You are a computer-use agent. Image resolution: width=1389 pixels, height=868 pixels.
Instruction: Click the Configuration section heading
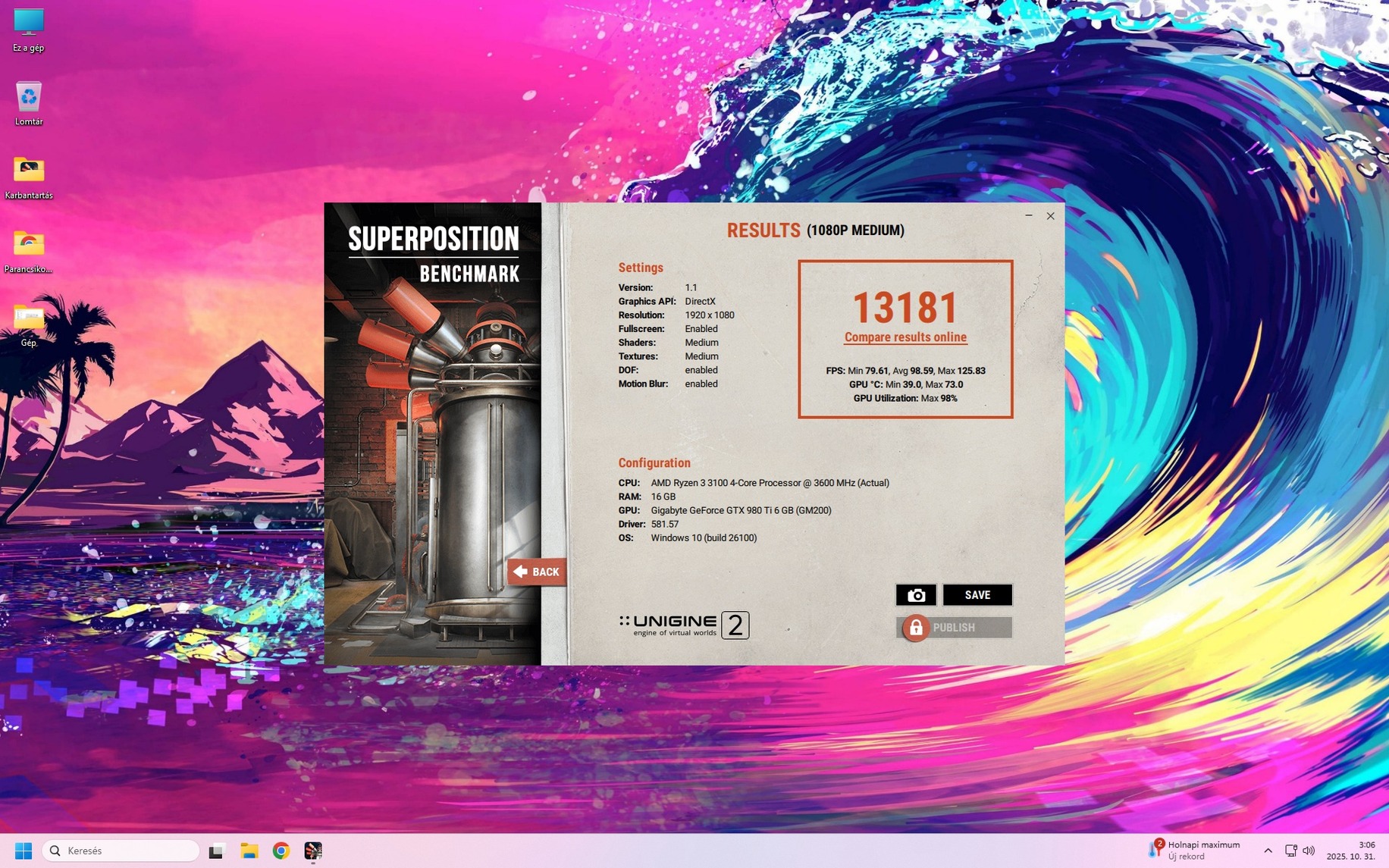pos(654,463)
